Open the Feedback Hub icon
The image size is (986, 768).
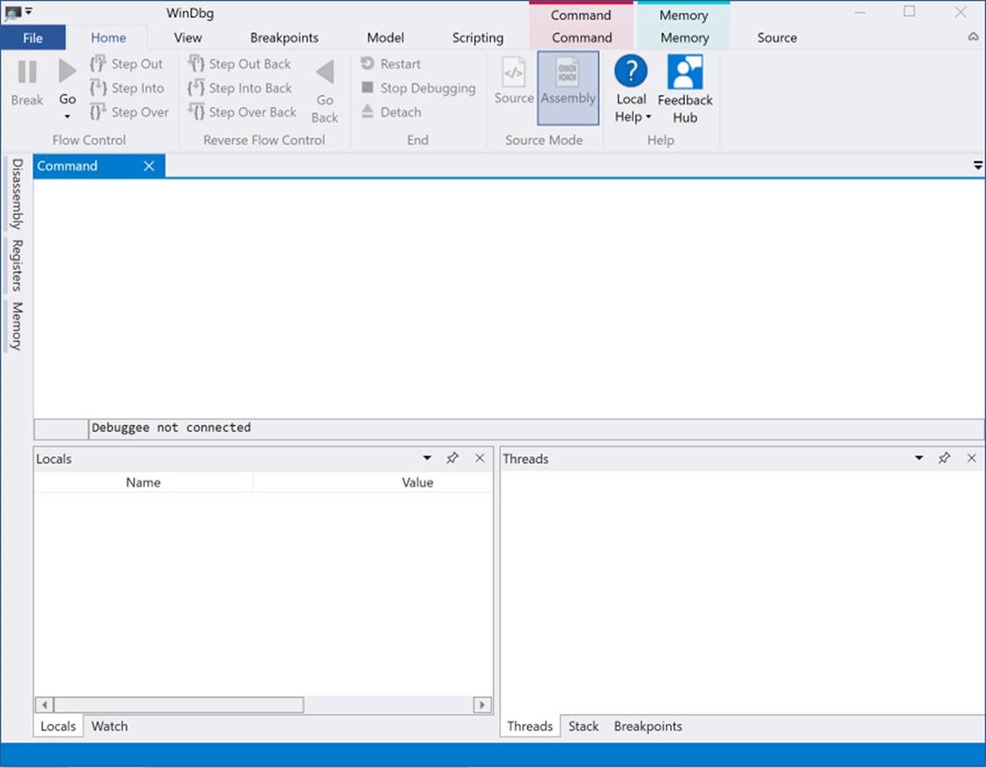pyautogui.click(x=685, y=72)
